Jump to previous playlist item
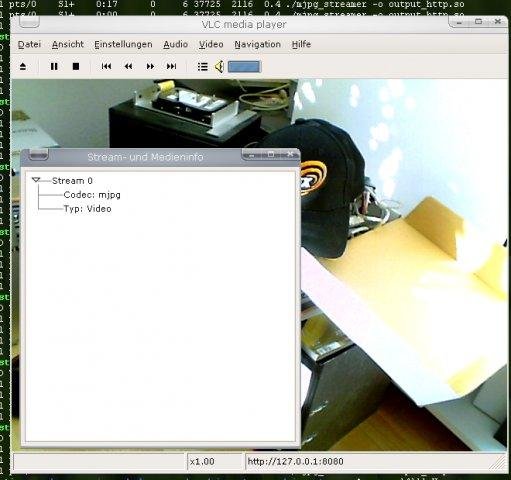511x480 pixels. click(106, 67)
